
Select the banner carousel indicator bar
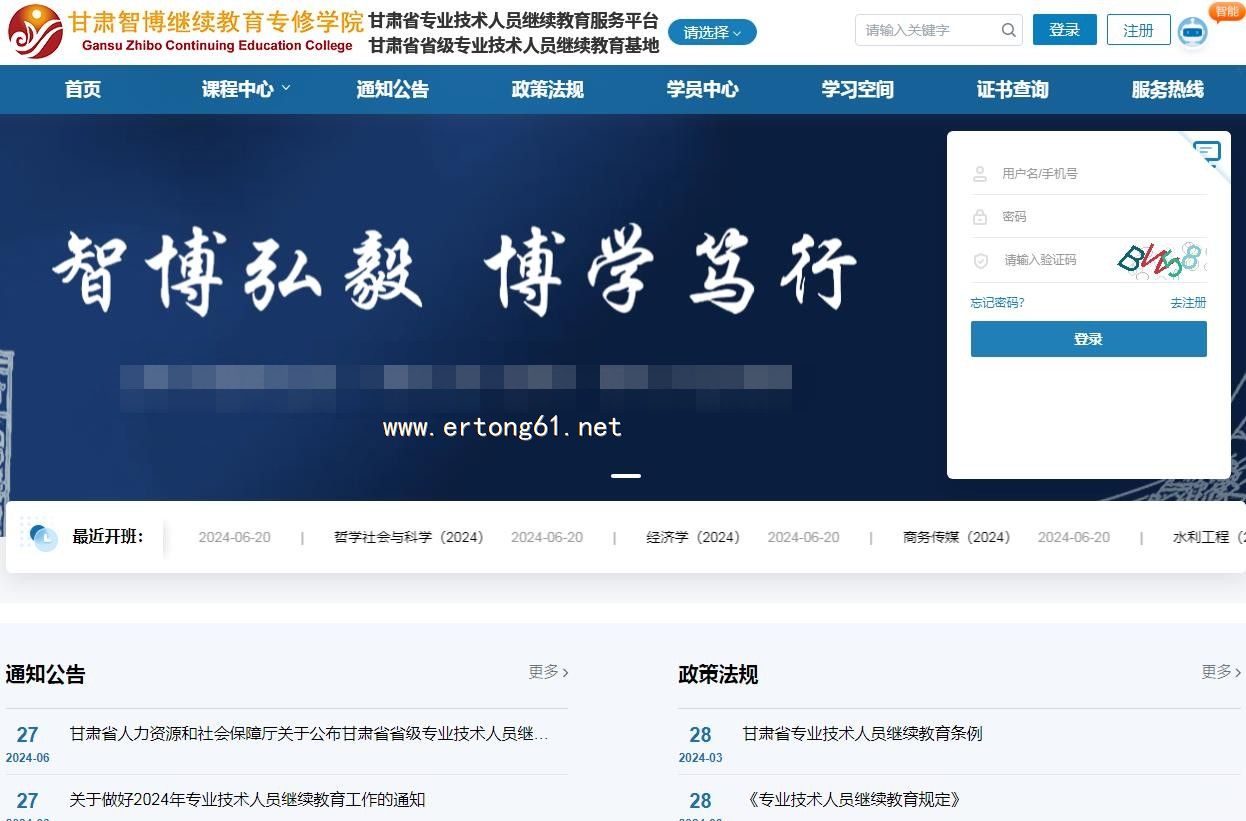click(x=626, y=476)
